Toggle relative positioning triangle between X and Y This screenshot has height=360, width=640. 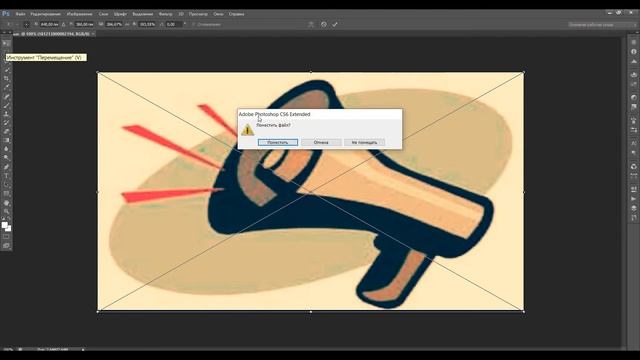63,24
